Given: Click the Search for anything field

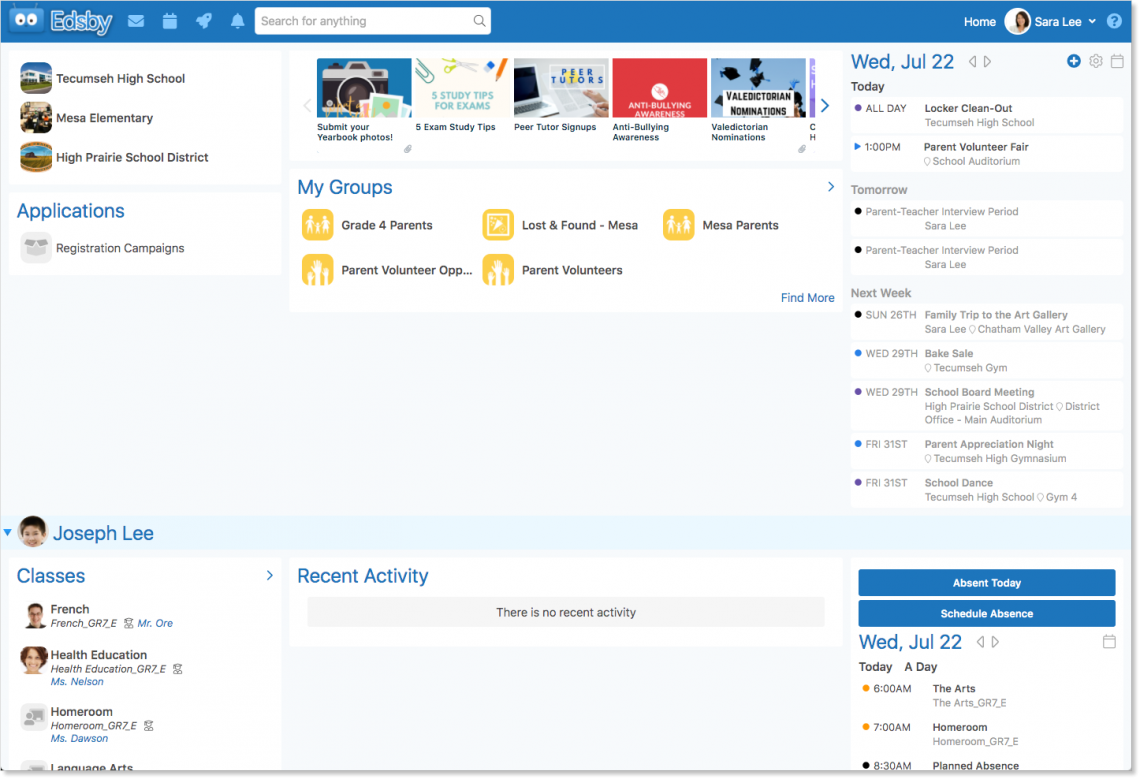Looking at the screenshot, I should tap(365, 21).
